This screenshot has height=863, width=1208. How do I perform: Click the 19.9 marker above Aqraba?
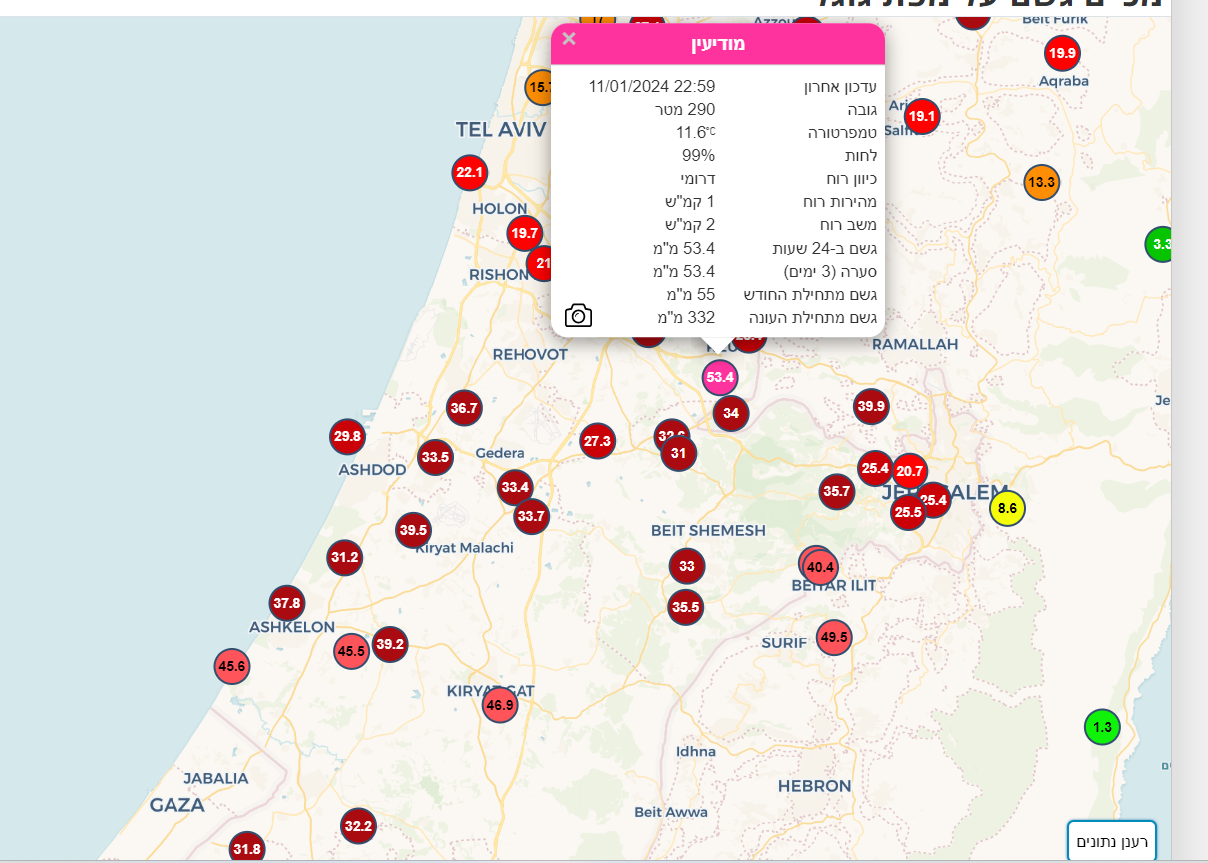pos(1062,53)
